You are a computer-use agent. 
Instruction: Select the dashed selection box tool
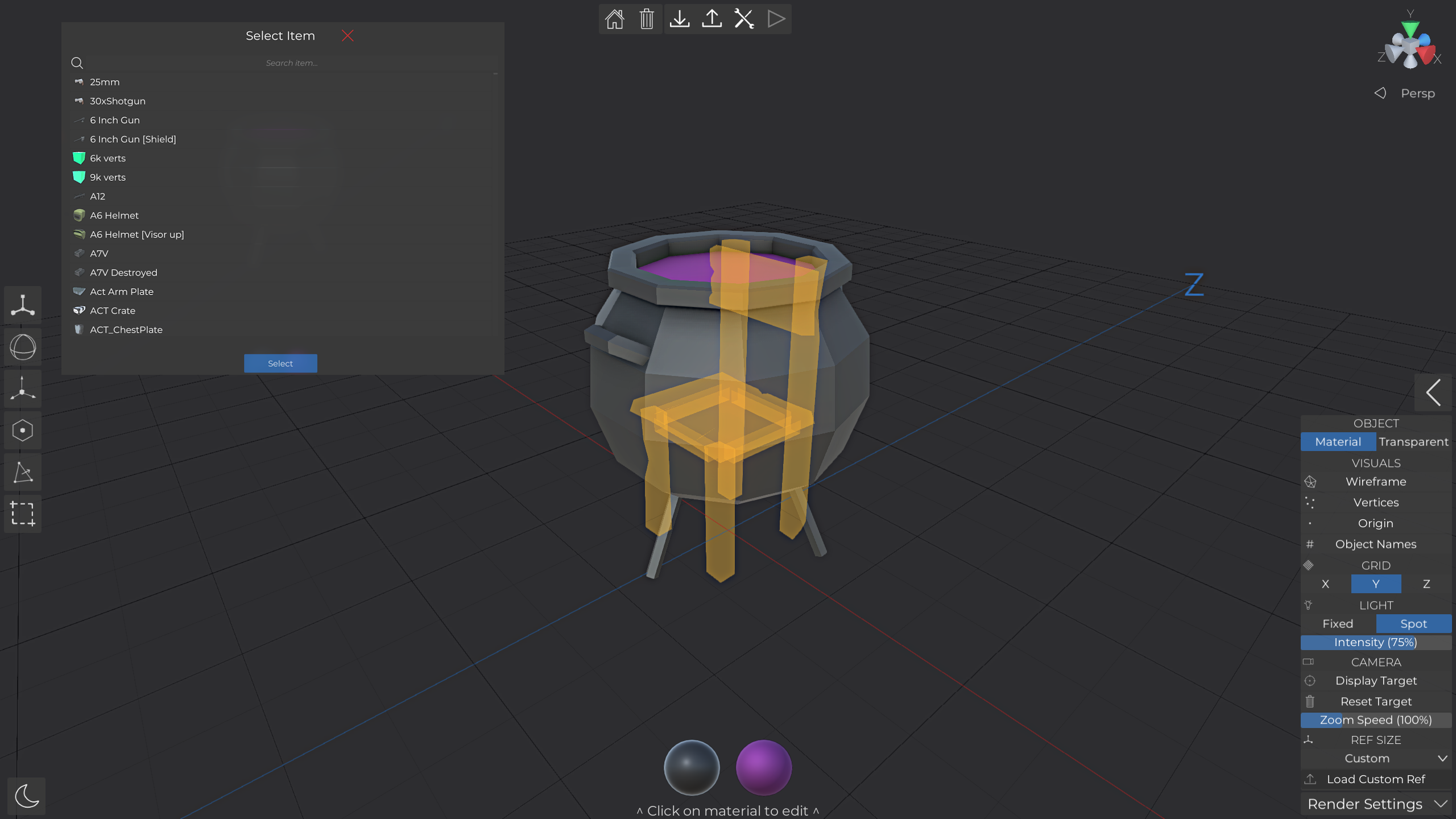23,514
